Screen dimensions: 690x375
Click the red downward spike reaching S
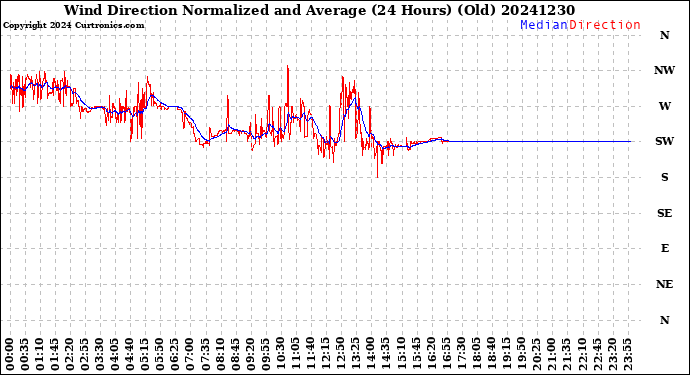coord(378,175)
